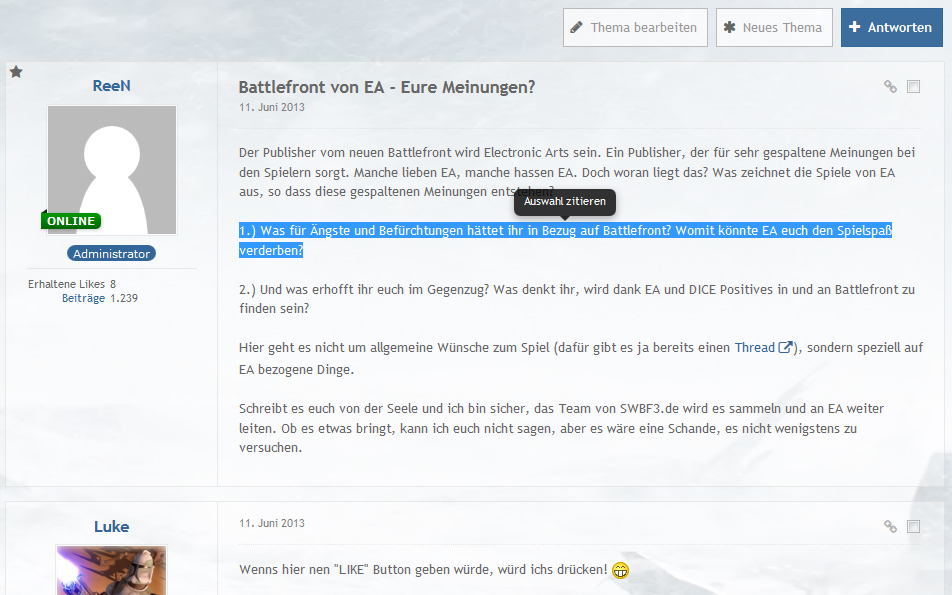Open ReeN's user profile name
Viewport: 952px width, 595px height.
(112, 86)
